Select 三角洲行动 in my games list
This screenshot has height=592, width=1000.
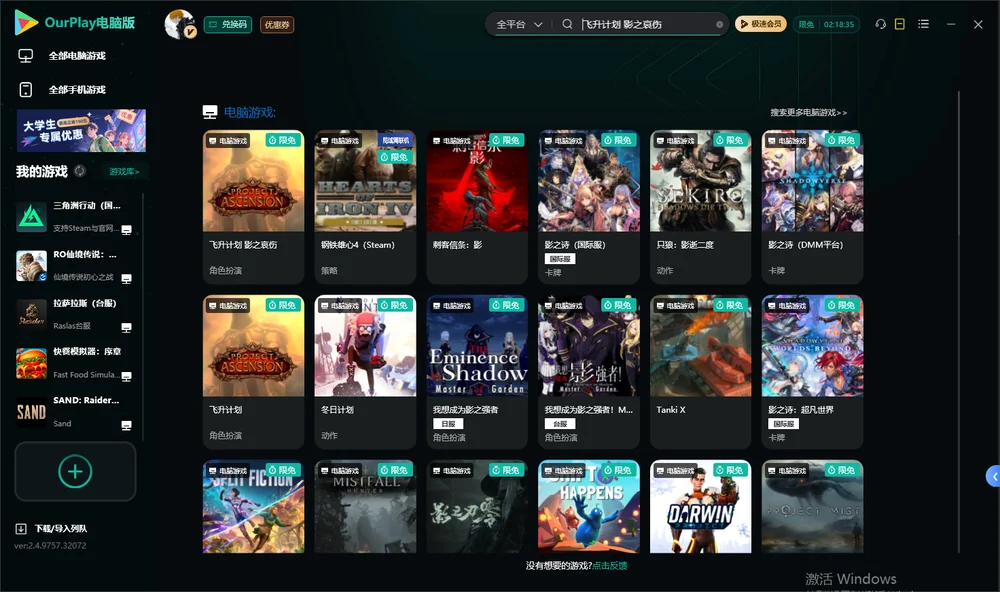tap(75, 217)
